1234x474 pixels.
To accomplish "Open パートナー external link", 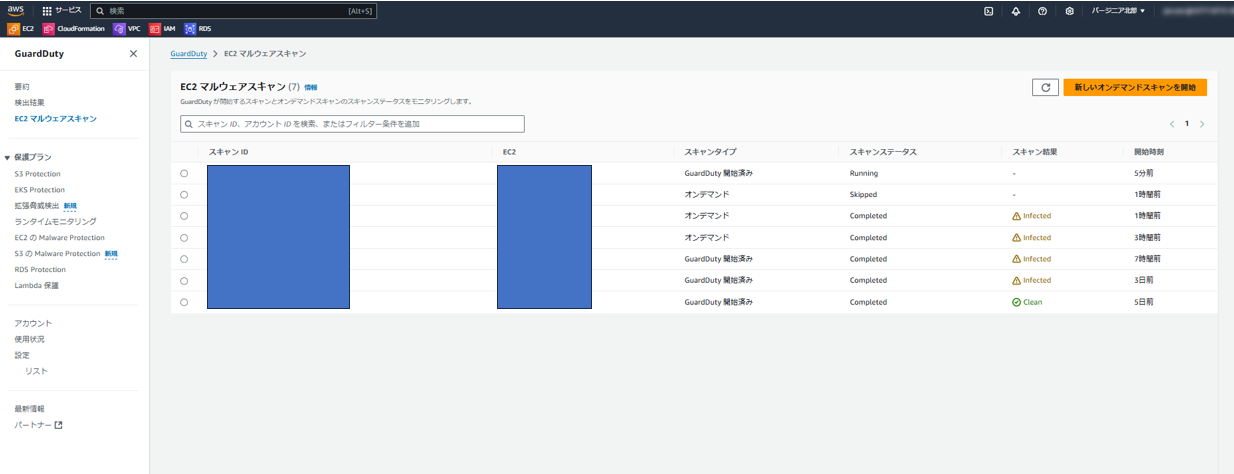I will point(39,425).
